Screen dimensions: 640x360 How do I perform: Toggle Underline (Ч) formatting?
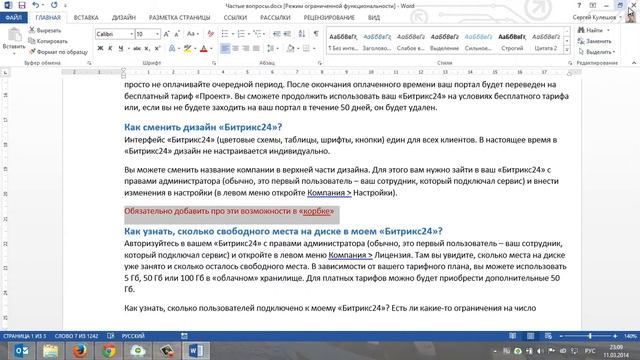[121, 49]
